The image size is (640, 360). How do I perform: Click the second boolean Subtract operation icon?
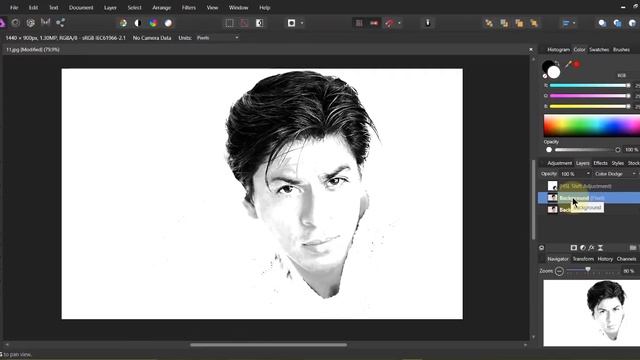pos(617,23)
